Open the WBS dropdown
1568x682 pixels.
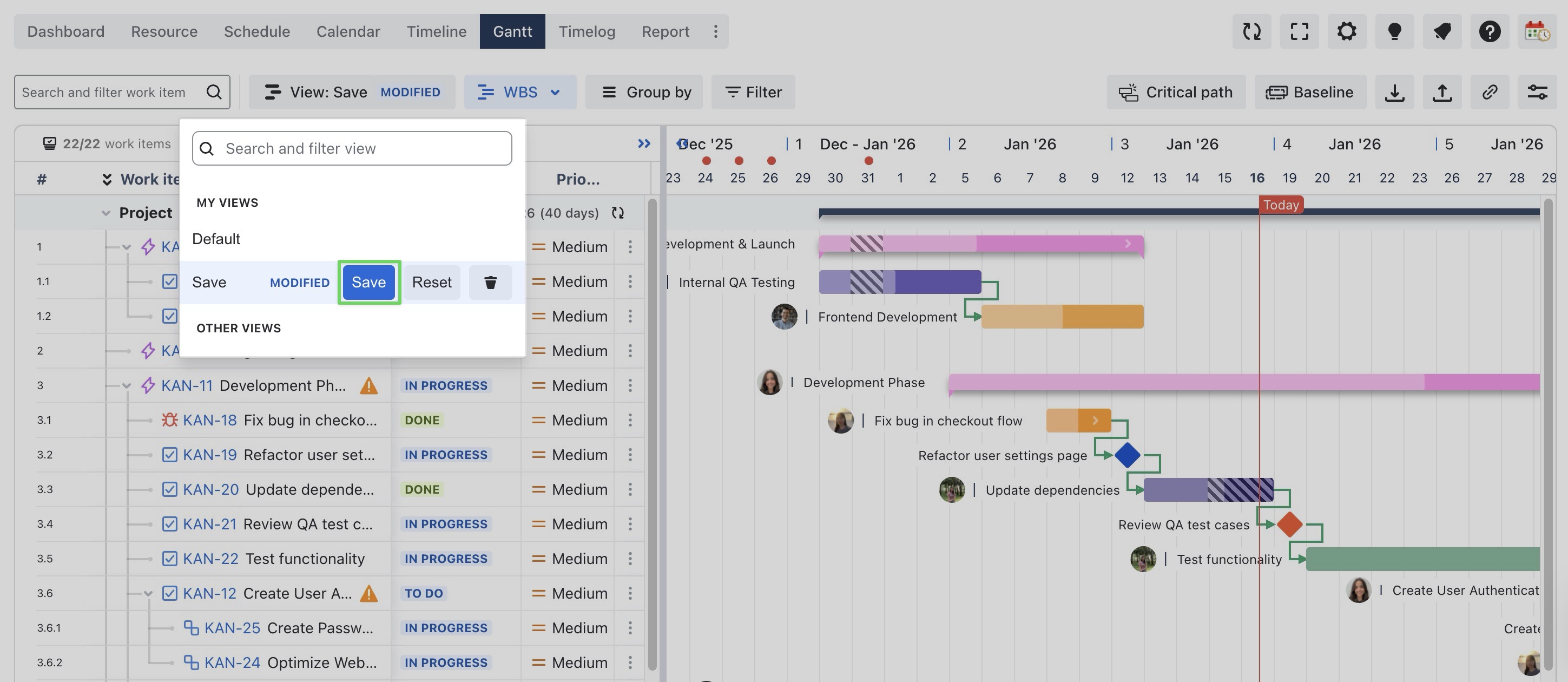point(520,92)
